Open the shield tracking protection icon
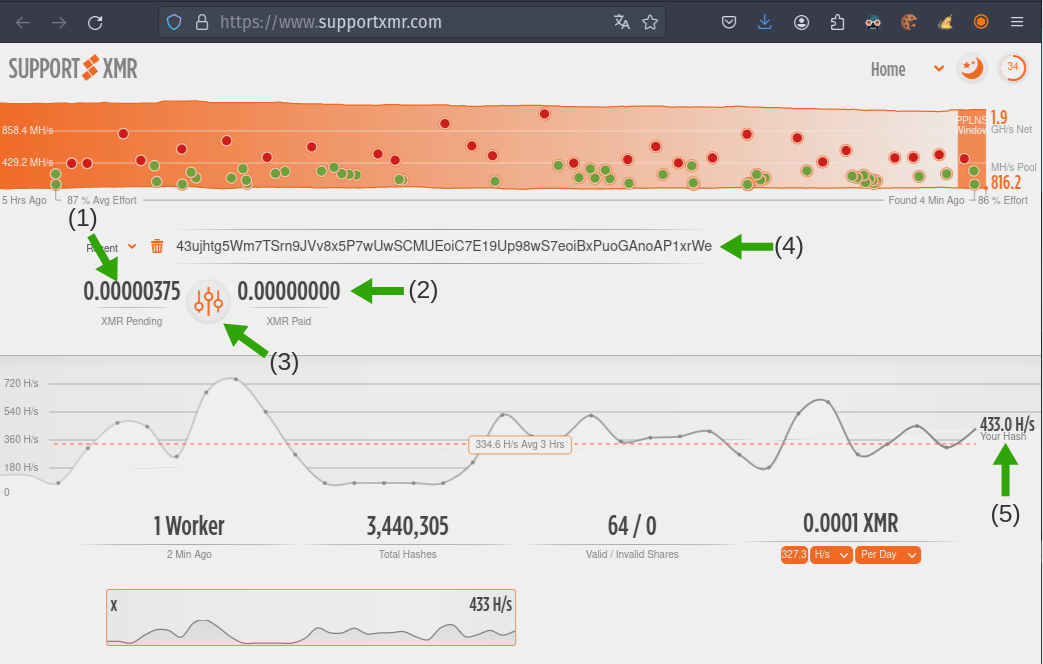Viewport: 1043px width, 664px height. tap(174, 22)
